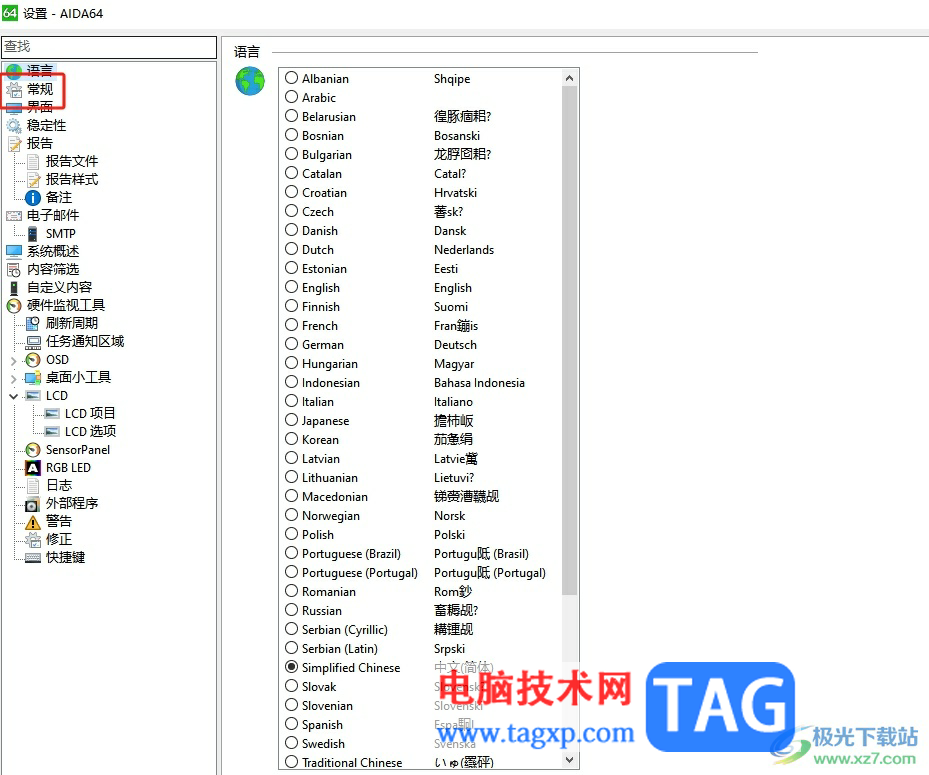Select the Simplified Chinese radio button

291,667
